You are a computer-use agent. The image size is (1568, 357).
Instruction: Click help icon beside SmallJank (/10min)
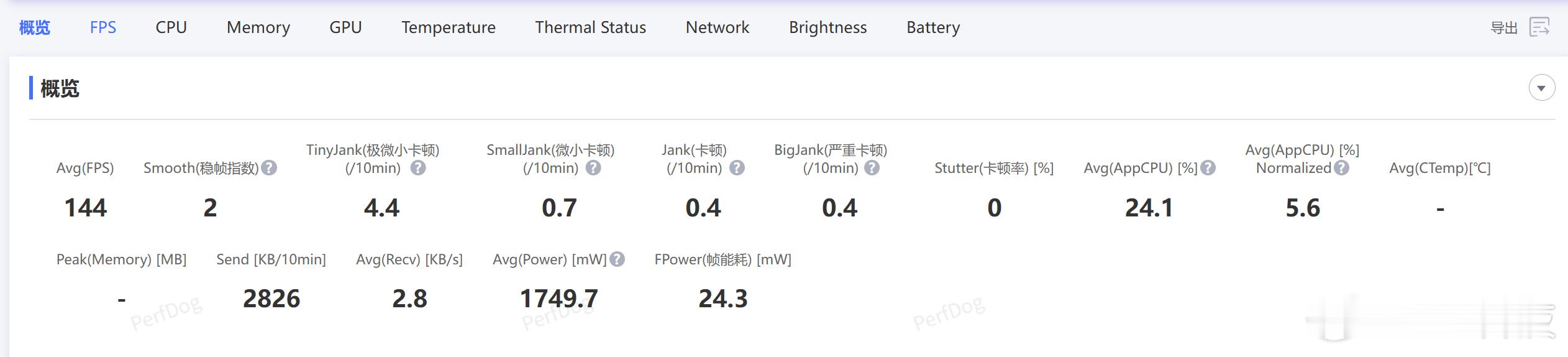[593, 168]
